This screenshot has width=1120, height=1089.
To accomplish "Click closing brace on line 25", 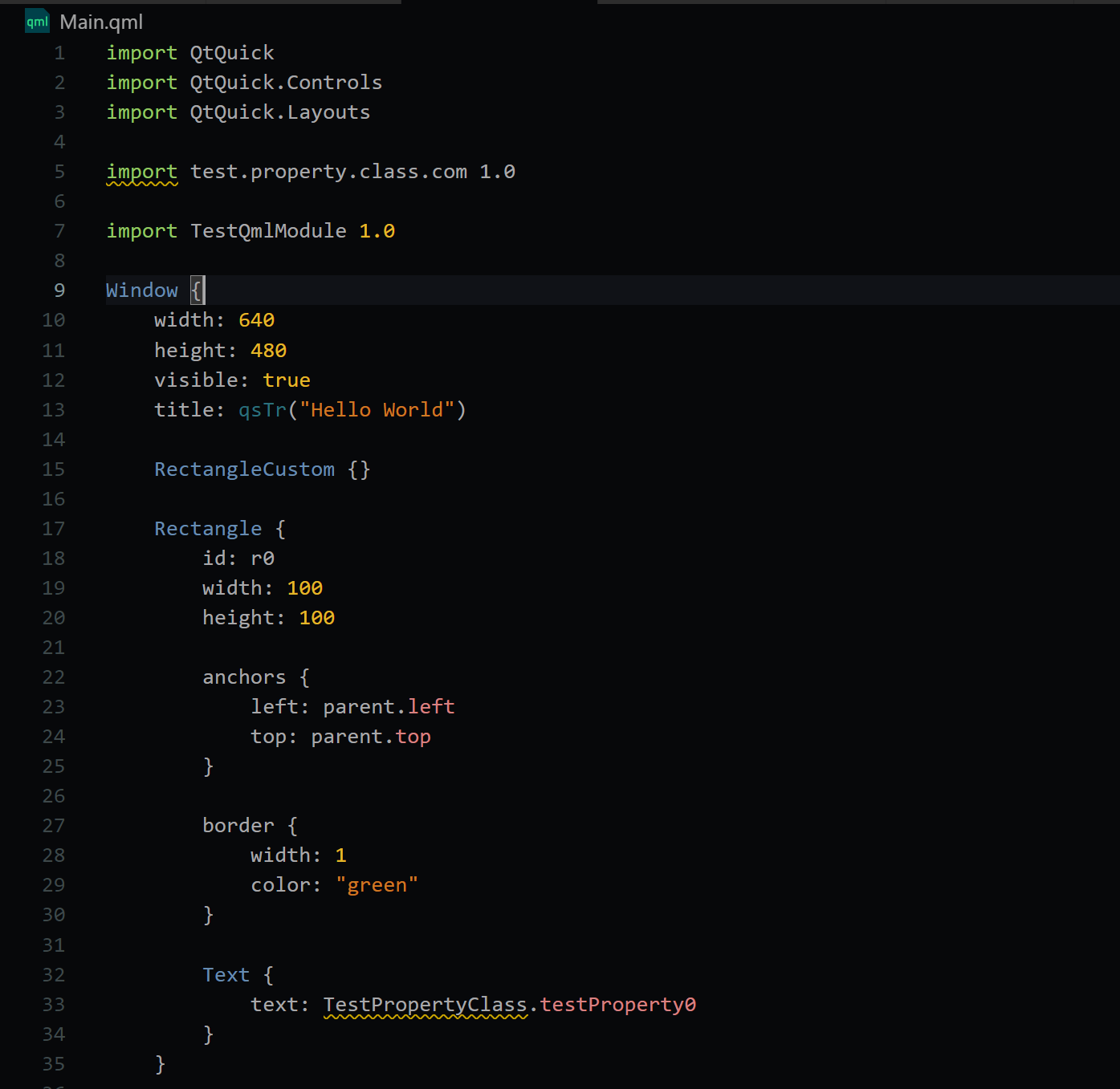I will click(208, 766).
